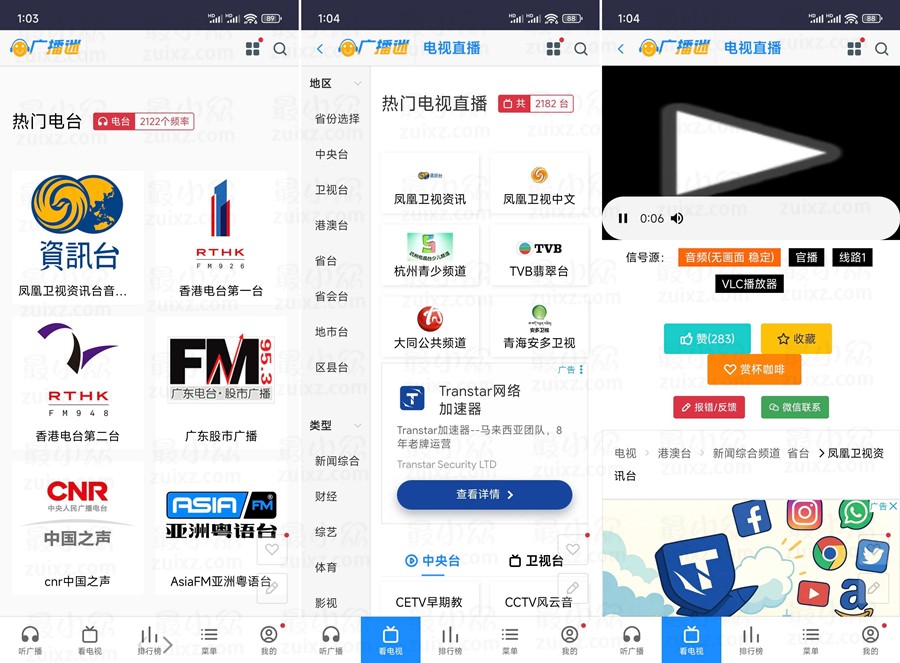
Task: Select 卫视台 in region sidebar
Action: coord(331,190)
